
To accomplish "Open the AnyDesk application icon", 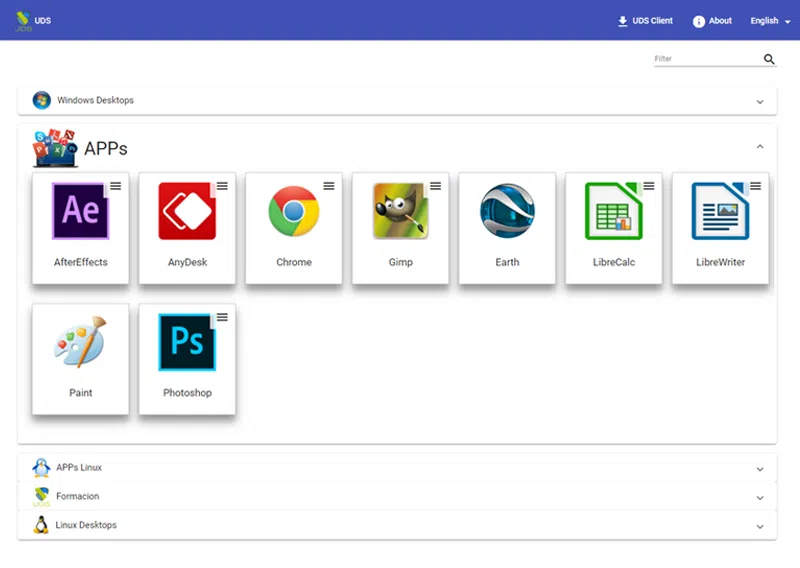I will coord(187,211).
